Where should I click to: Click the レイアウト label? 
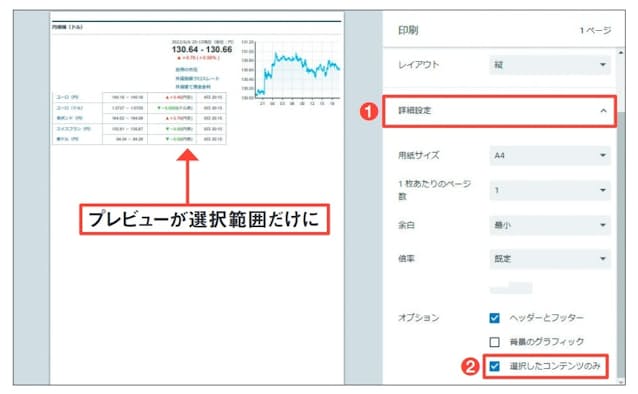(419, 65)
